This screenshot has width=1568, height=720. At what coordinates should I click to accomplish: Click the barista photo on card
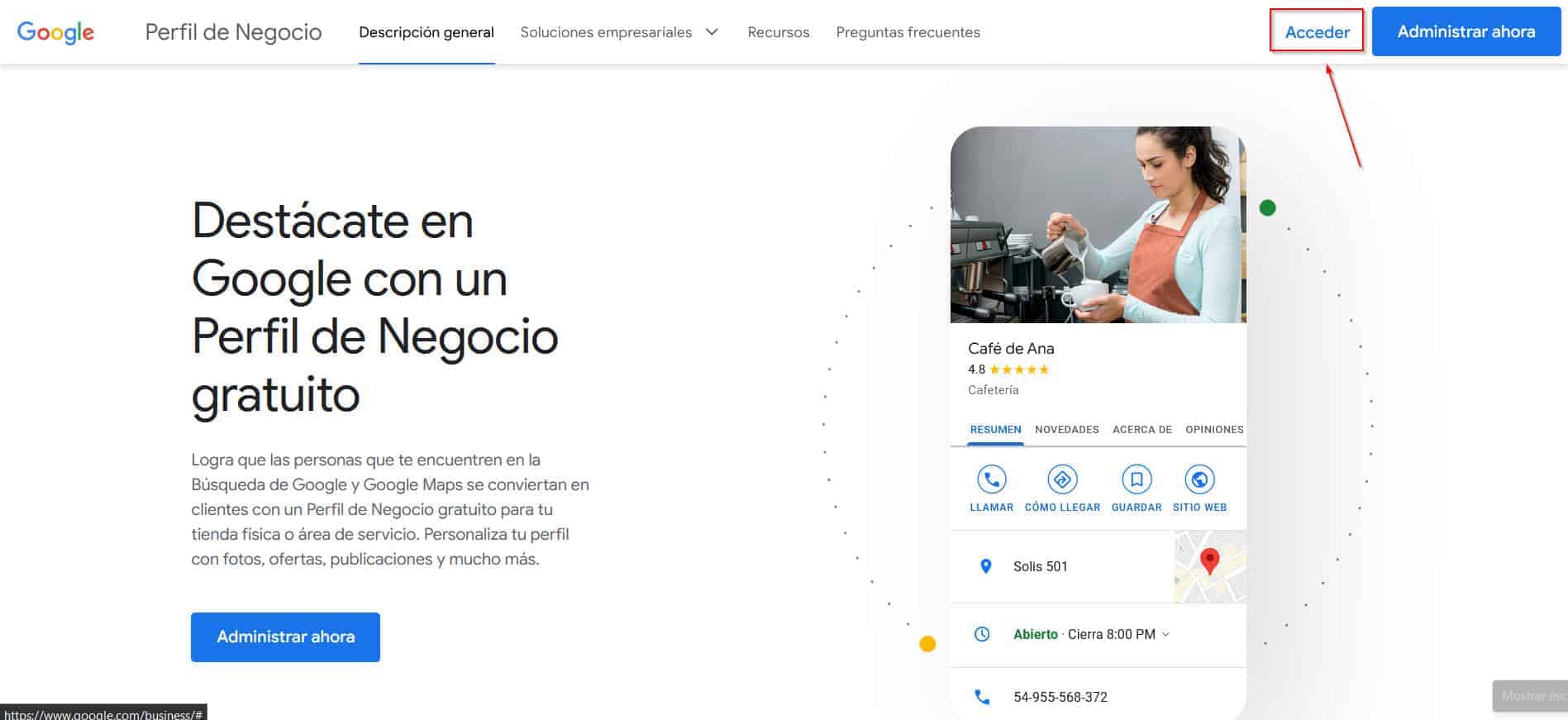pos(1098,225)
